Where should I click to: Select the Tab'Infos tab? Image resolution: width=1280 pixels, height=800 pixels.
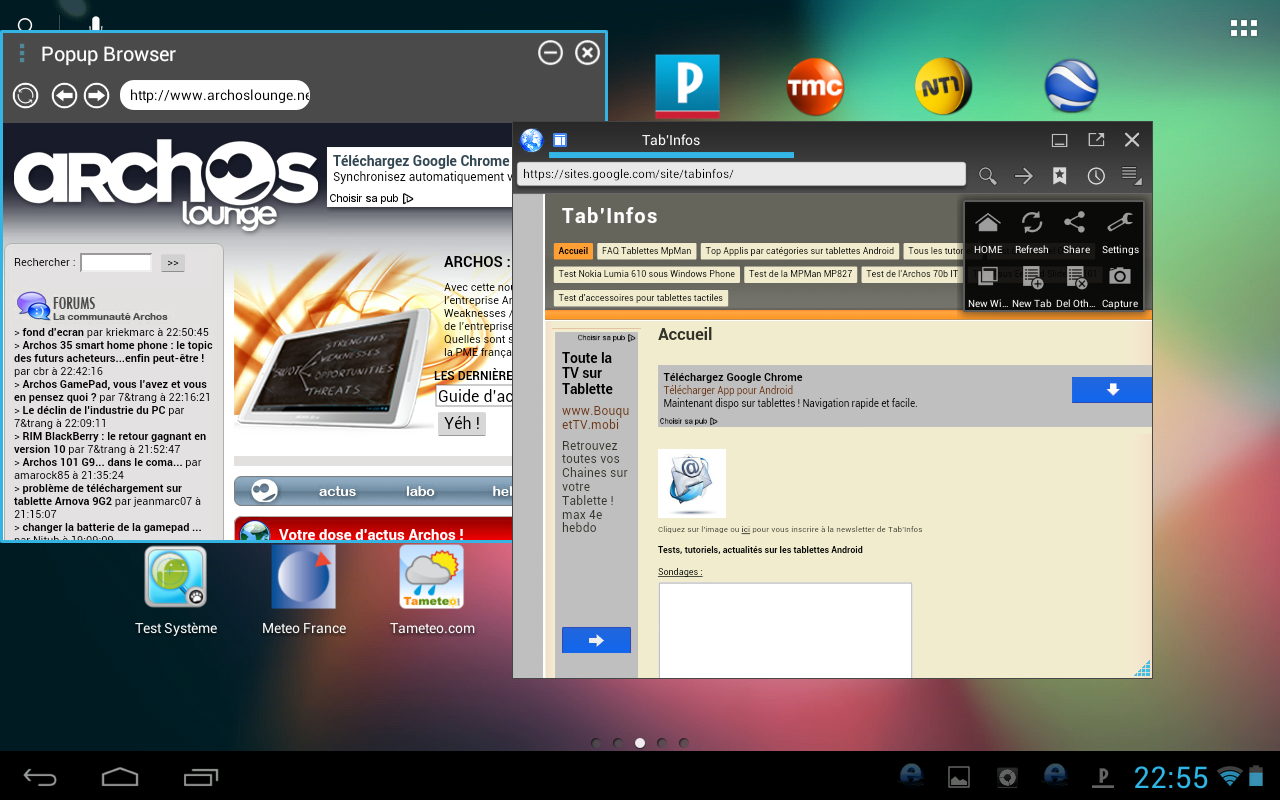pyautogui.click(x=671, y=141)
